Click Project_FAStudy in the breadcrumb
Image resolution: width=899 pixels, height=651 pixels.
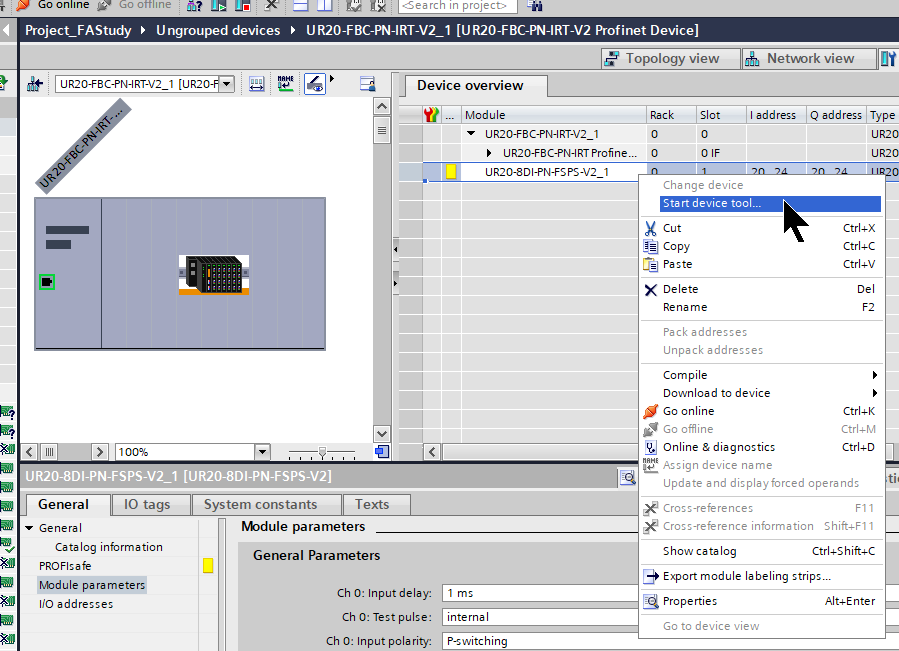point(78,30)
